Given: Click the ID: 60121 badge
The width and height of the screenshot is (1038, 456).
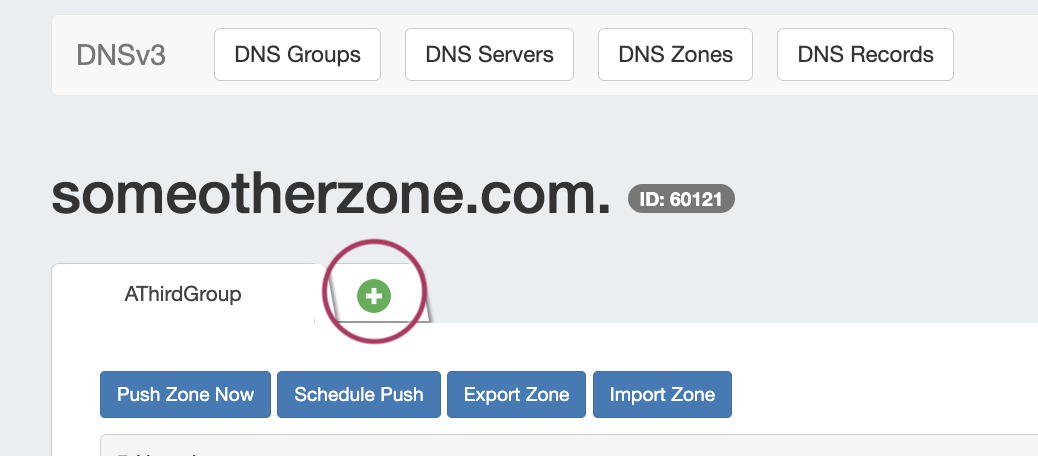Looking at the screenshot, I should tap(681, 199).
